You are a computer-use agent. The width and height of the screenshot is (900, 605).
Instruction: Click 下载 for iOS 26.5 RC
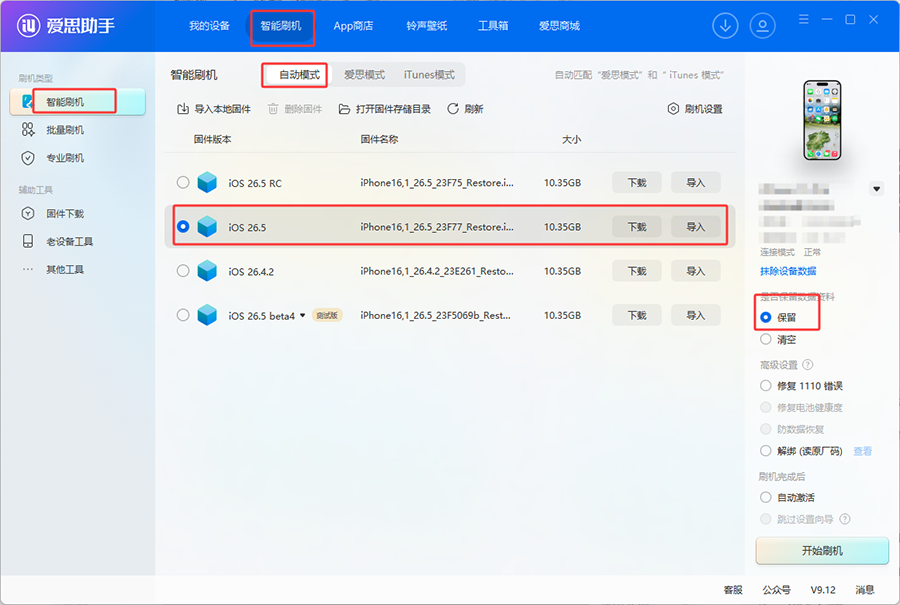[x=637, y=183]
